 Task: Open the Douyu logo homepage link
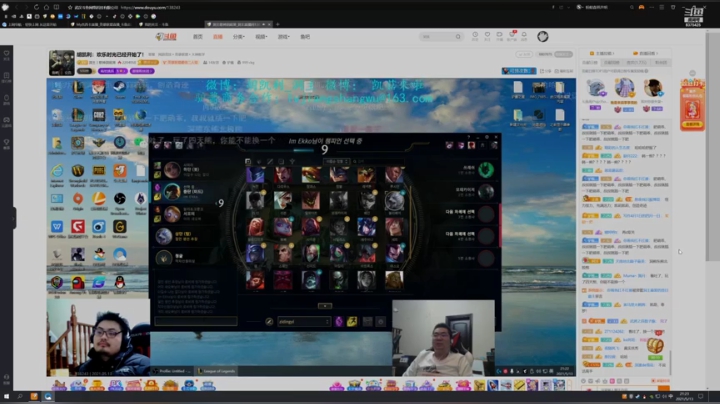coord(166,37)
